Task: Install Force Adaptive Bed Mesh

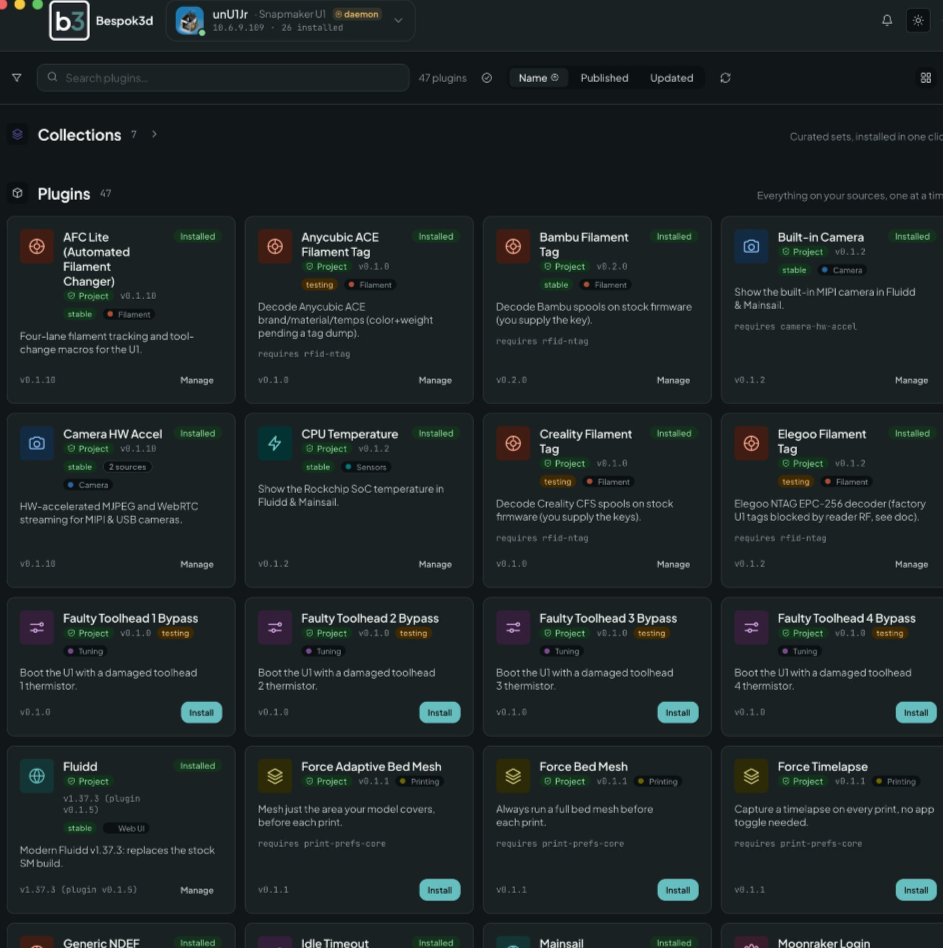Action: coord(439,890)
